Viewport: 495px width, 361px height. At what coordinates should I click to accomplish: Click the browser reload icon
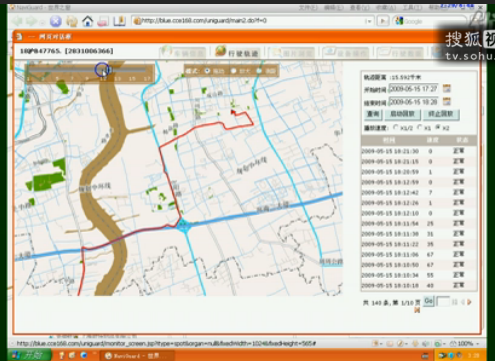(72, 21)
